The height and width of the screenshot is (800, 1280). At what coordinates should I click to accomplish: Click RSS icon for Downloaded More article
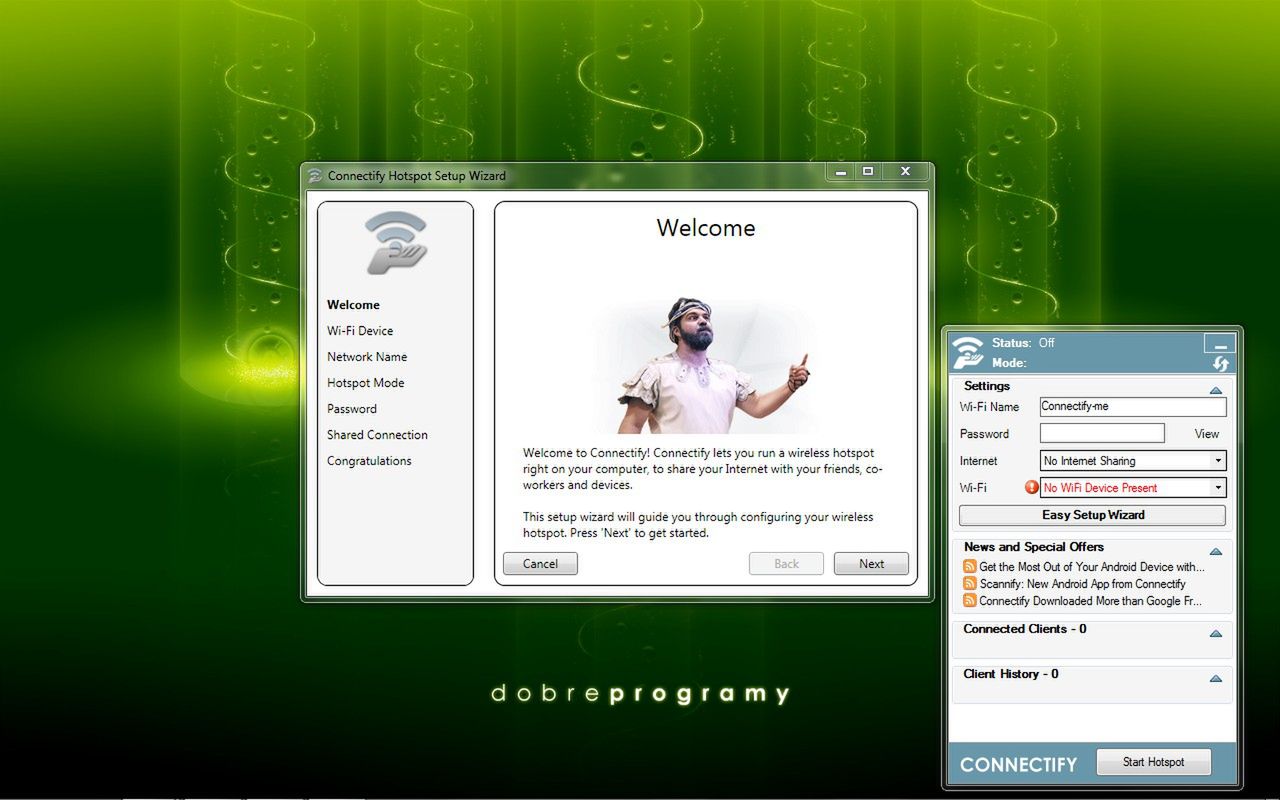[970, 601]
